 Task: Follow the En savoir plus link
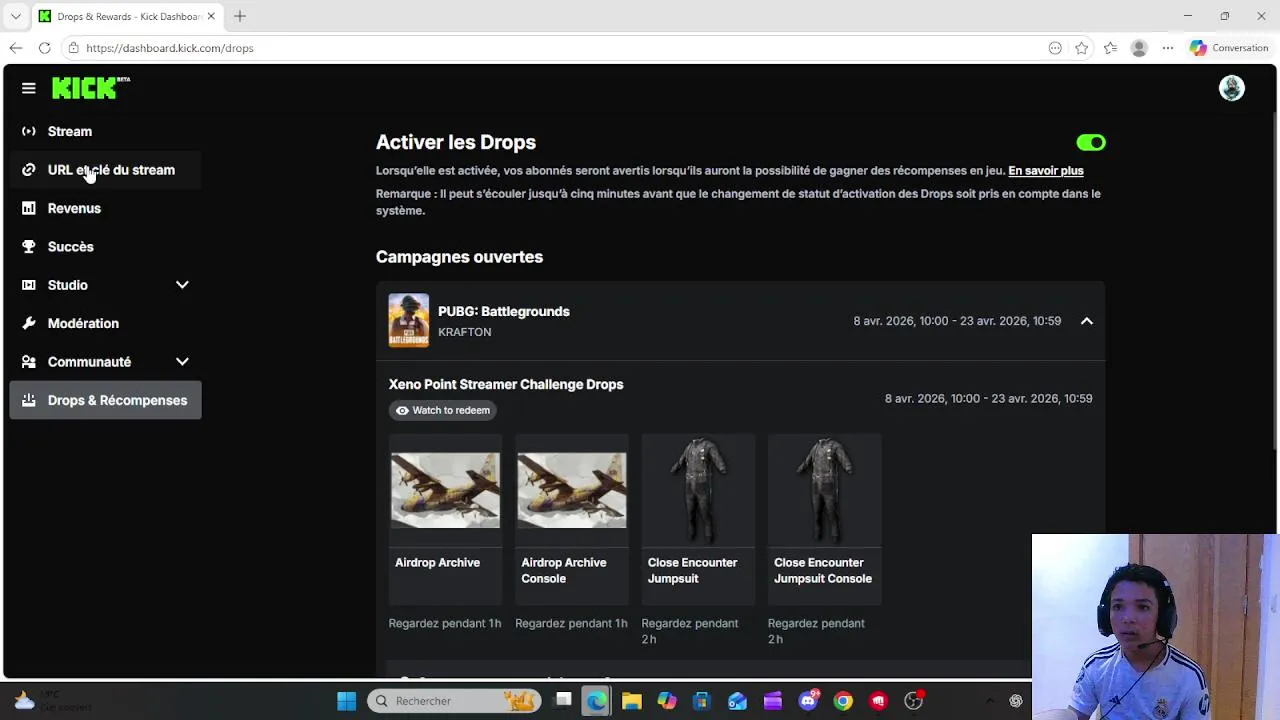[x=1046, y=171]
